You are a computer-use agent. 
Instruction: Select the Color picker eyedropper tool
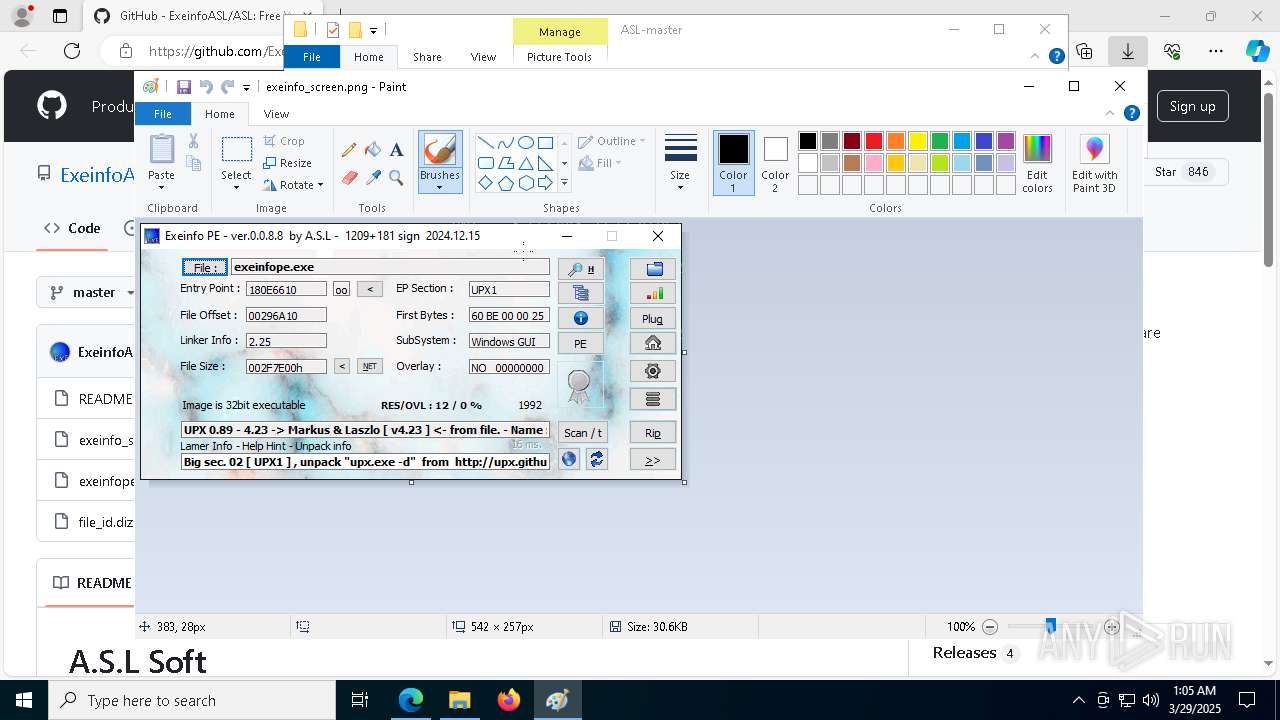373,178
